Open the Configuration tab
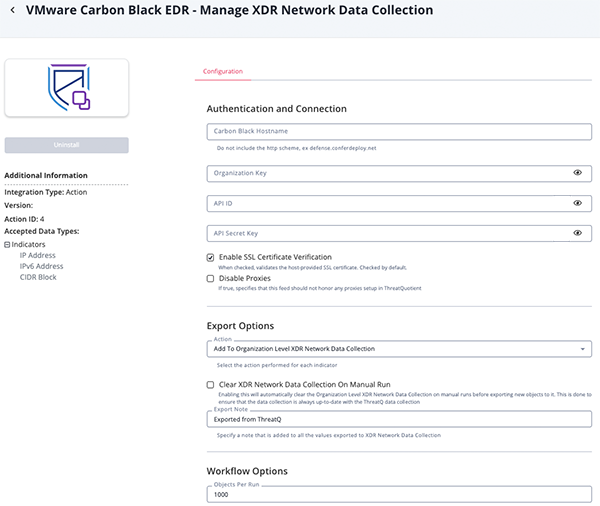This screenshot has width=600, height=506. click(x=223, y=71)
